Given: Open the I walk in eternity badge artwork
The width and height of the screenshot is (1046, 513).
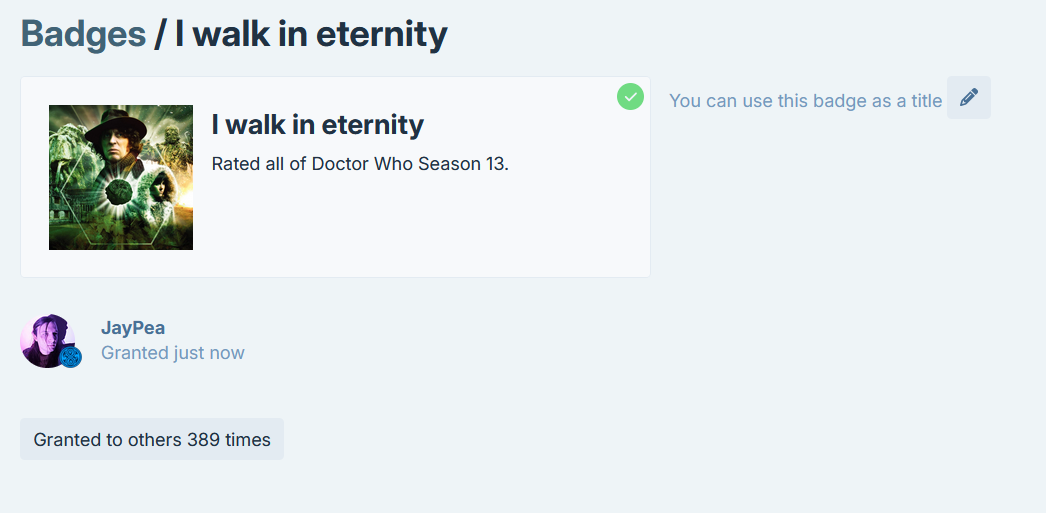Looking at the screenshot, I should tap(121, 177).
